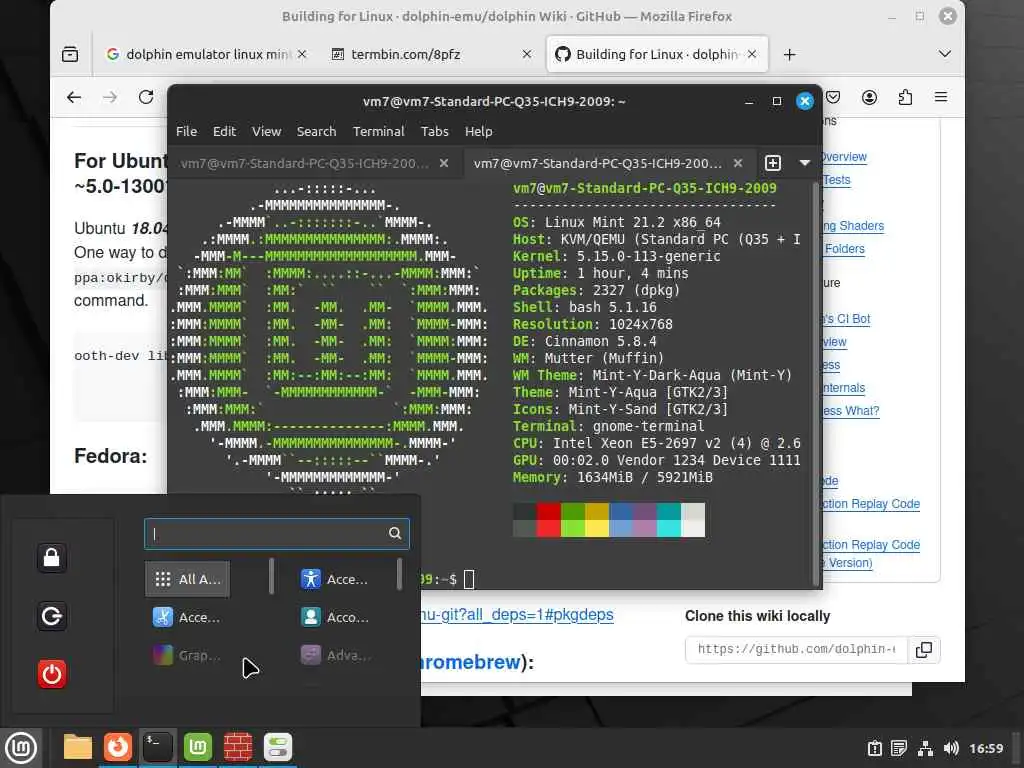Click the new terminal tab icon

click(x=773, y=163)
